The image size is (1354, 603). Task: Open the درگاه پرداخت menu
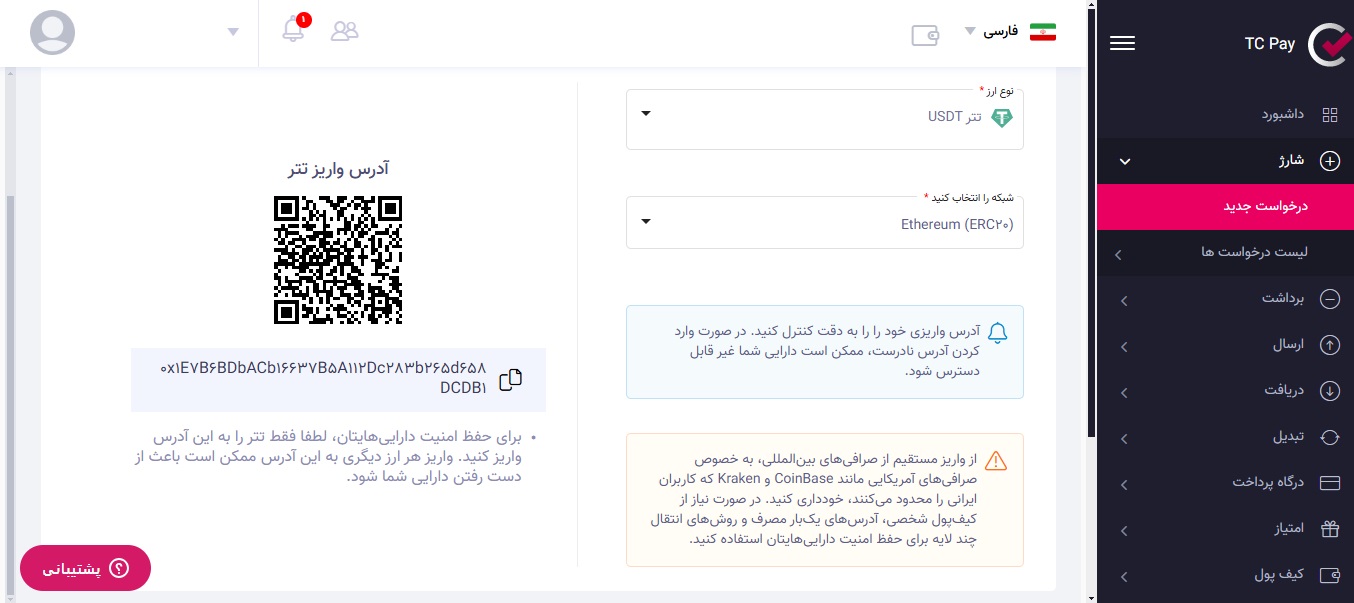[x=1225, y=483]
